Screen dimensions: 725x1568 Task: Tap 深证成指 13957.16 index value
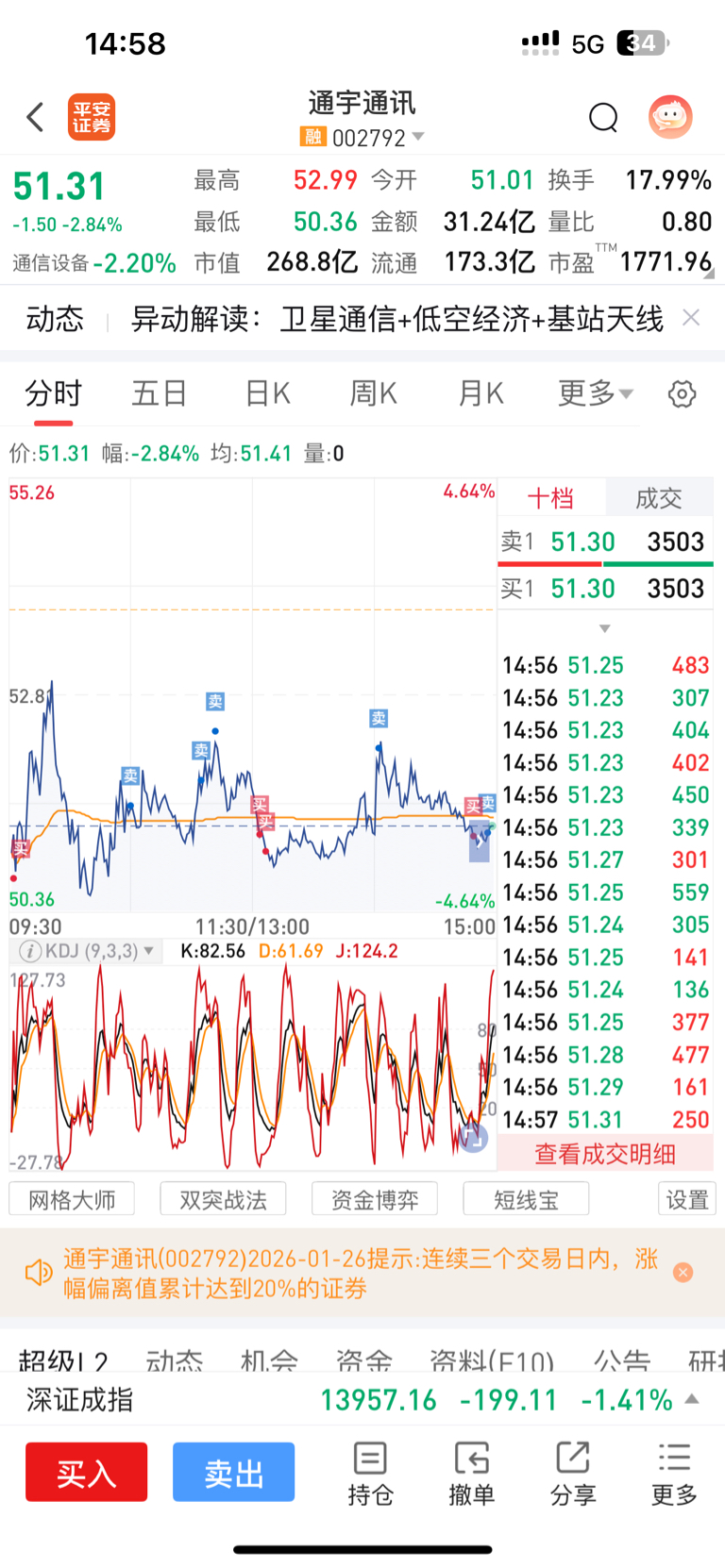(x=379, y=1399)
